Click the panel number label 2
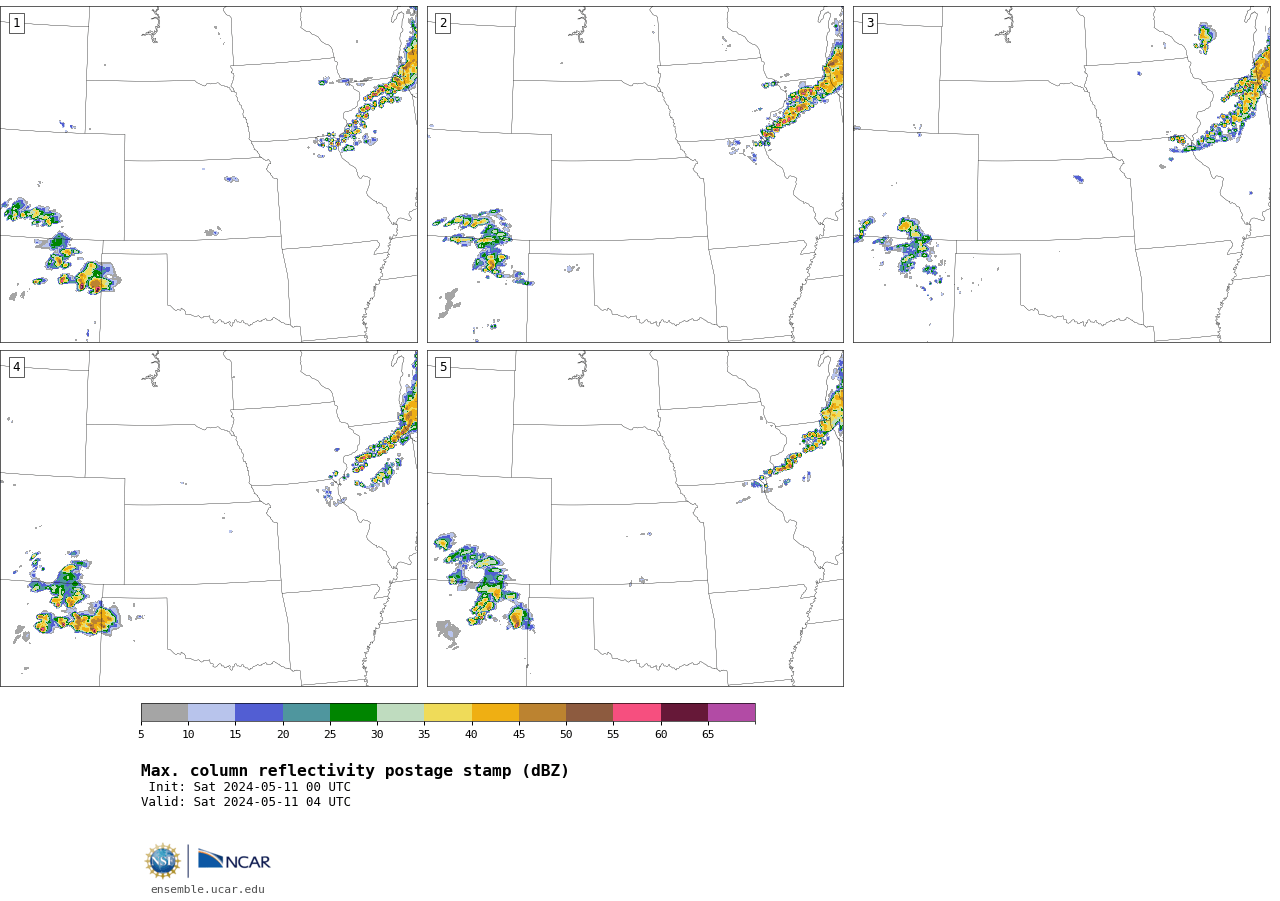The image size is (1280, 901). pyautogui.click(x=443, y=23)
